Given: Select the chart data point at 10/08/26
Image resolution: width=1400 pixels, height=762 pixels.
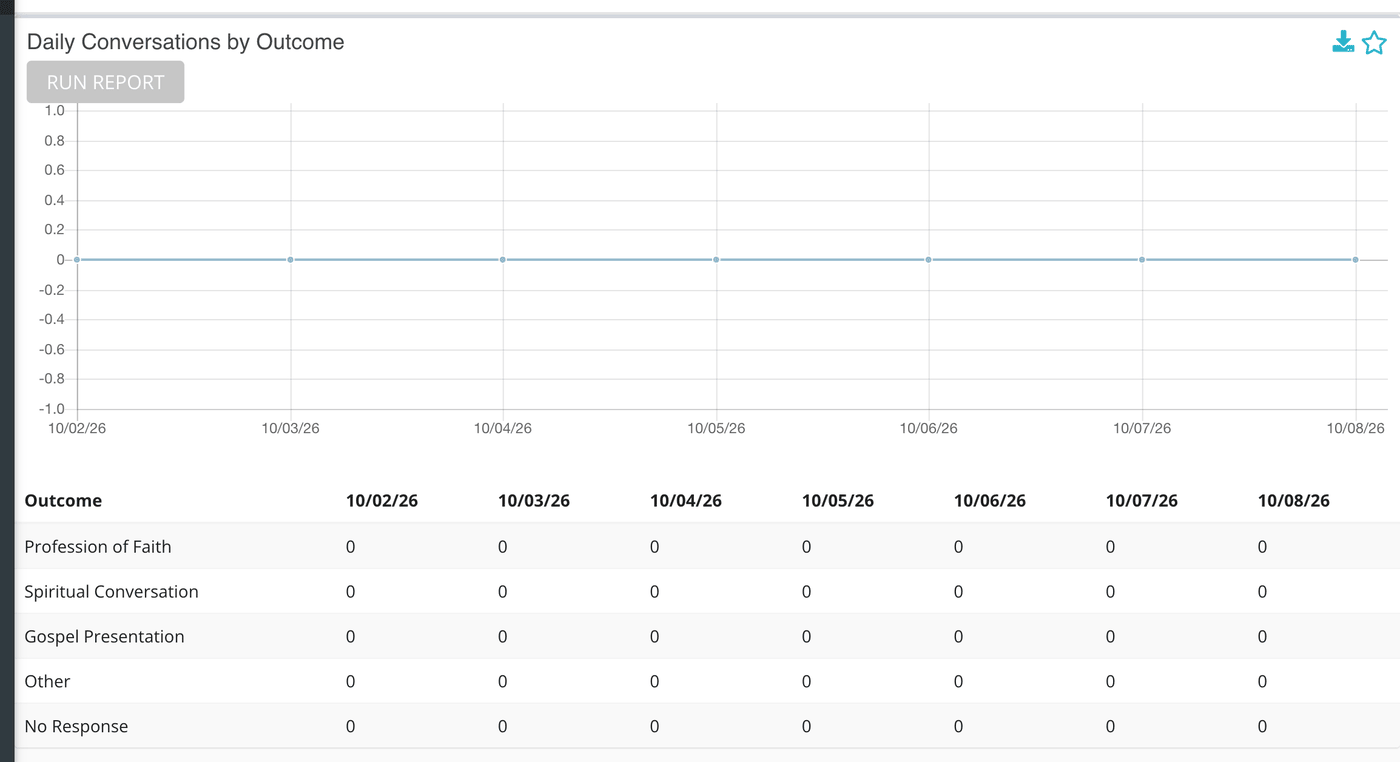Looking at the screenshot, I should tap(1355, 260).
